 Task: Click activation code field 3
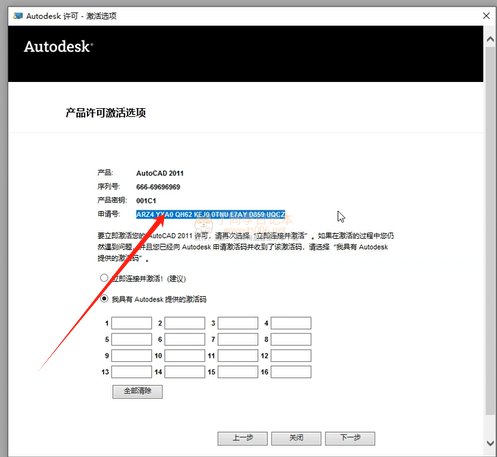click(238, 323)
